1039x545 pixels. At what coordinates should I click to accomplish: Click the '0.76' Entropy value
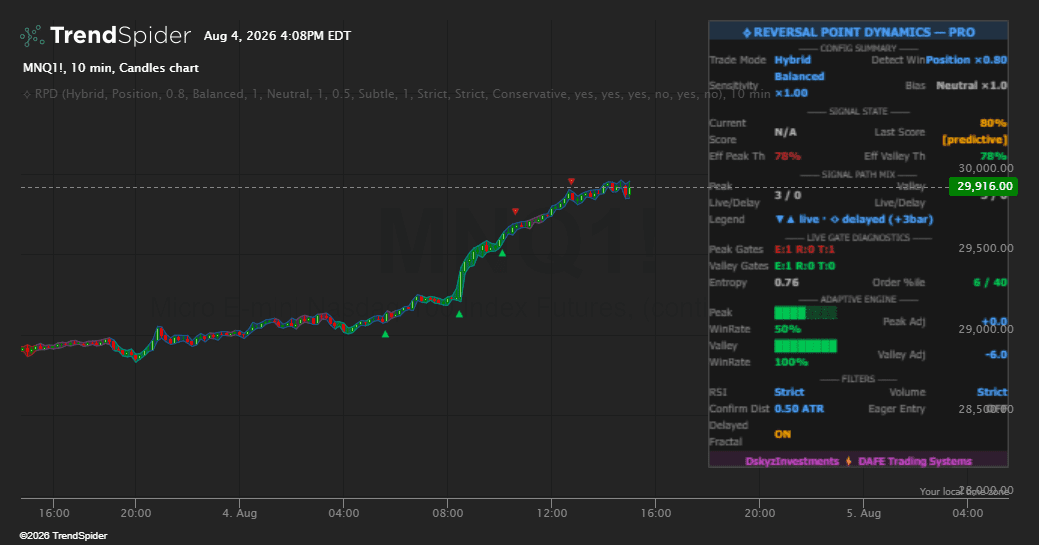[x=787, y=282]
